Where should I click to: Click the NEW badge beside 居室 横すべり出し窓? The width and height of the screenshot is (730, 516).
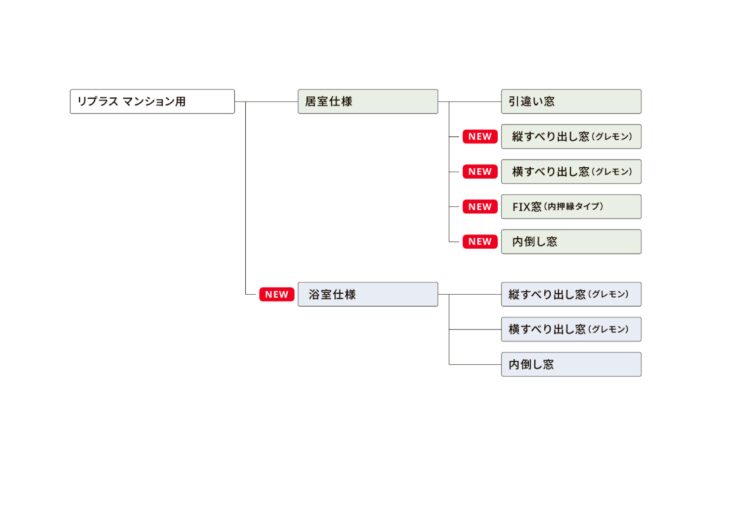[480, 171]
